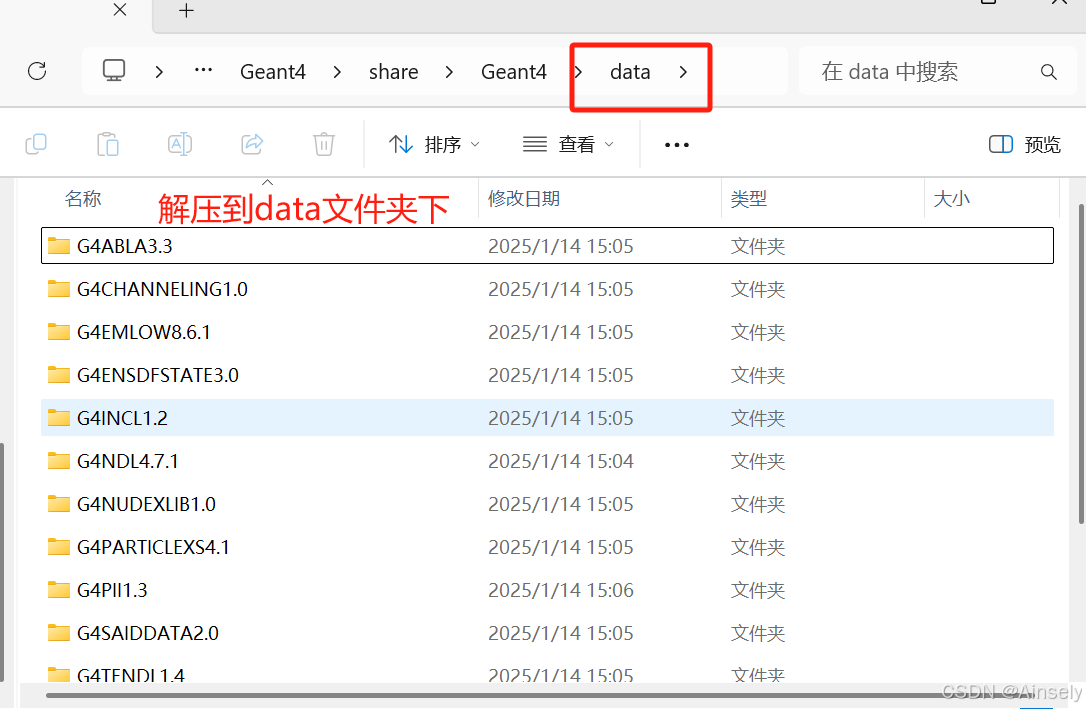1086x709 pixels.
Task: Open the 排序 sort dropdown
Action: tap(434, 144)
